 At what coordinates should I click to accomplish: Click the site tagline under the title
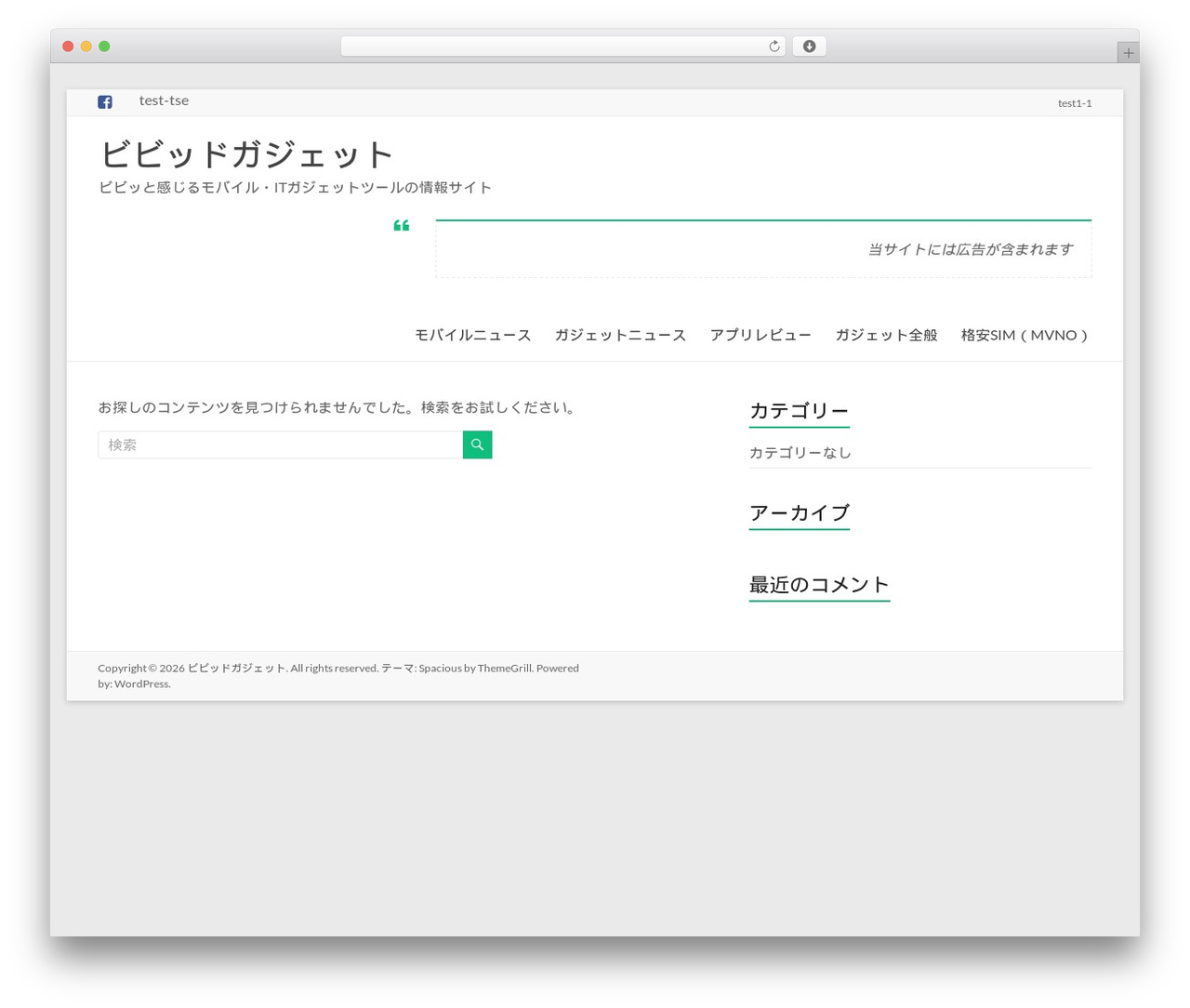(295, 187)
